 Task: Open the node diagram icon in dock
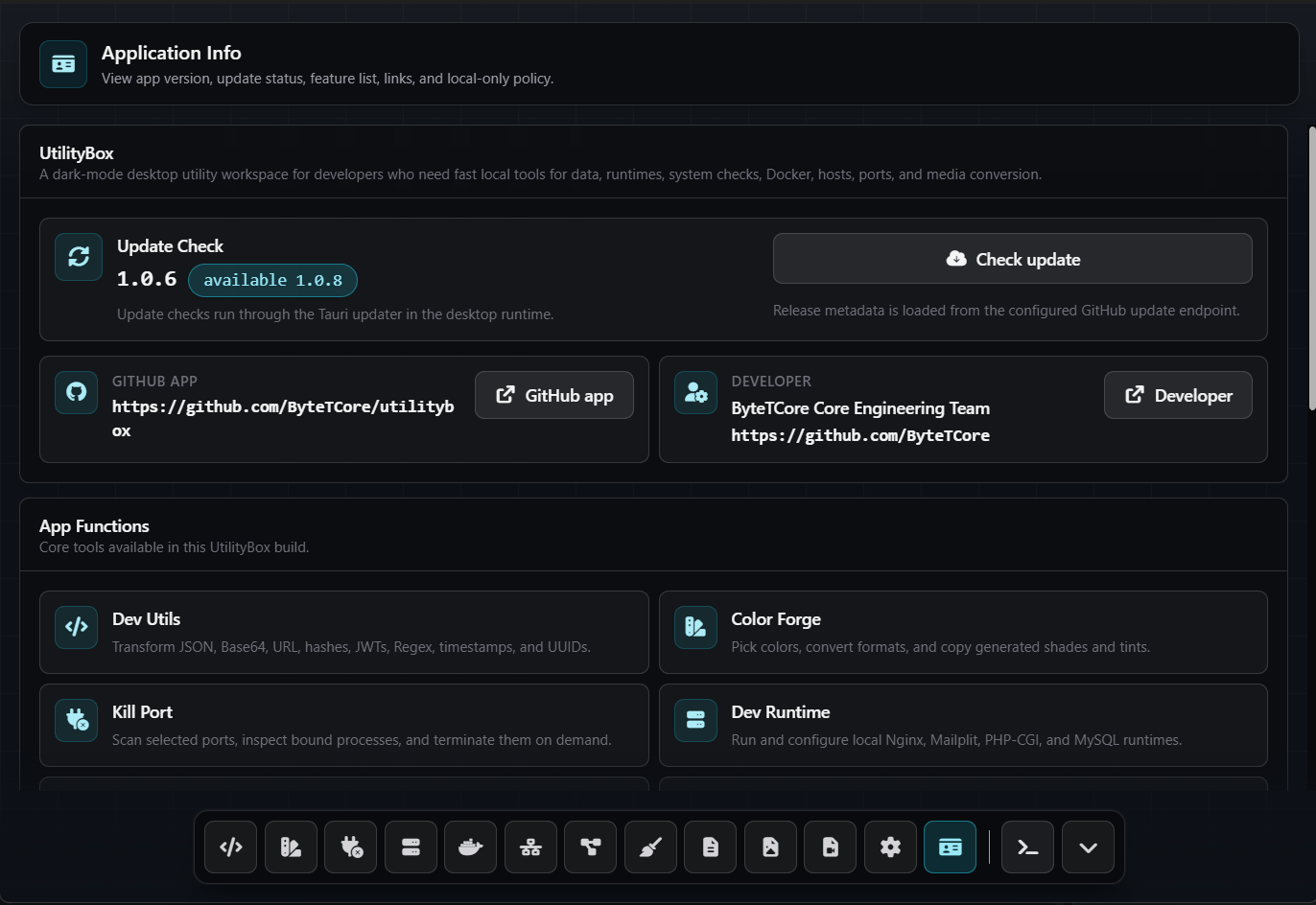click(591, 847)
